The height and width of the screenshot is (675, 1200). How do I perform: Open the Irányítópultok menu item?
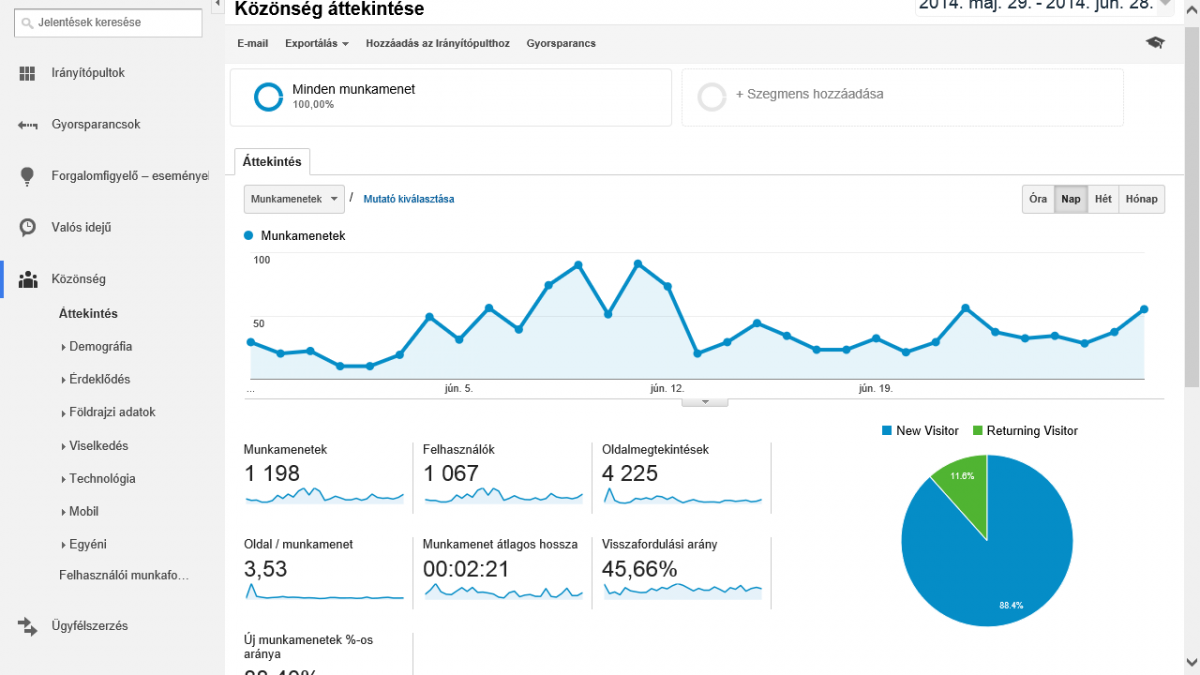(x=88, y=73)
